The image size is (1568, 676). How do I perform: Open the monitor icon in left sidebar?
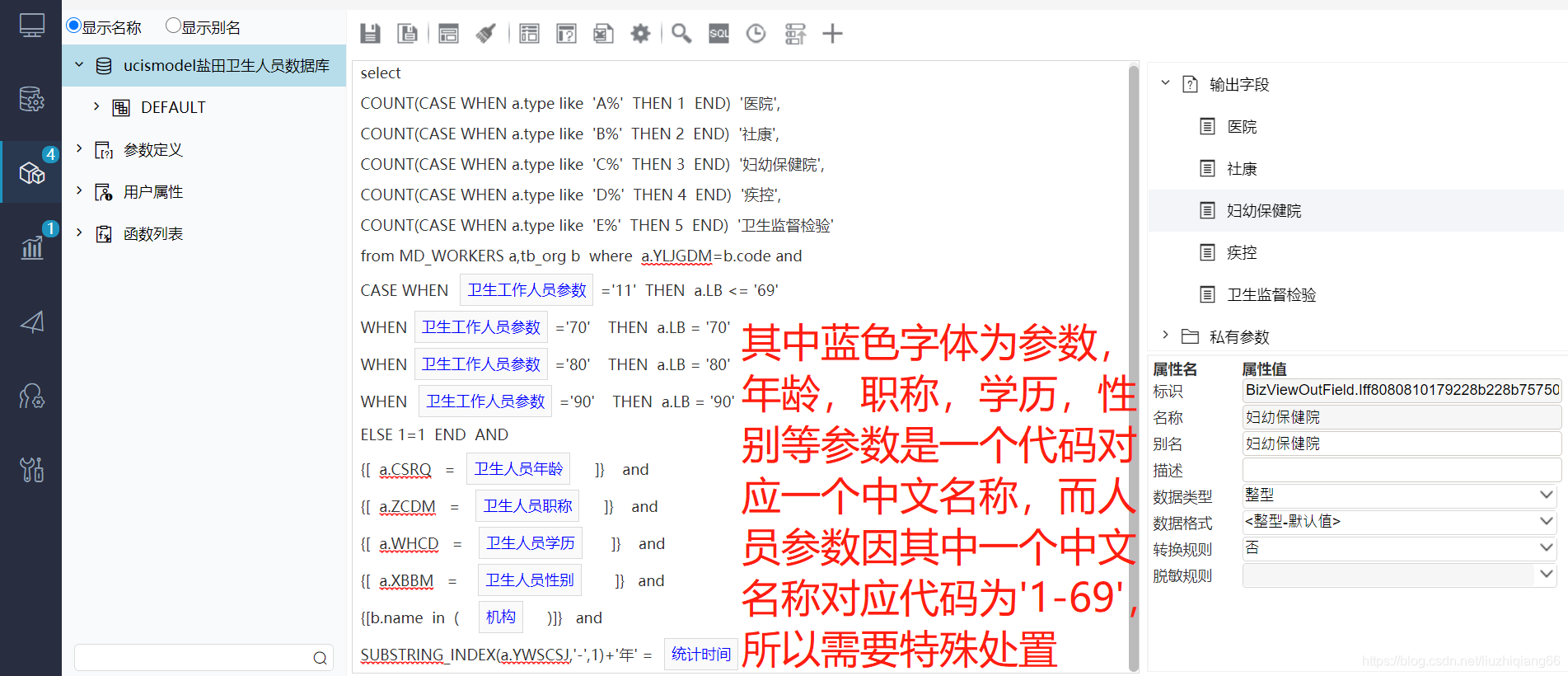click(31, 26)
